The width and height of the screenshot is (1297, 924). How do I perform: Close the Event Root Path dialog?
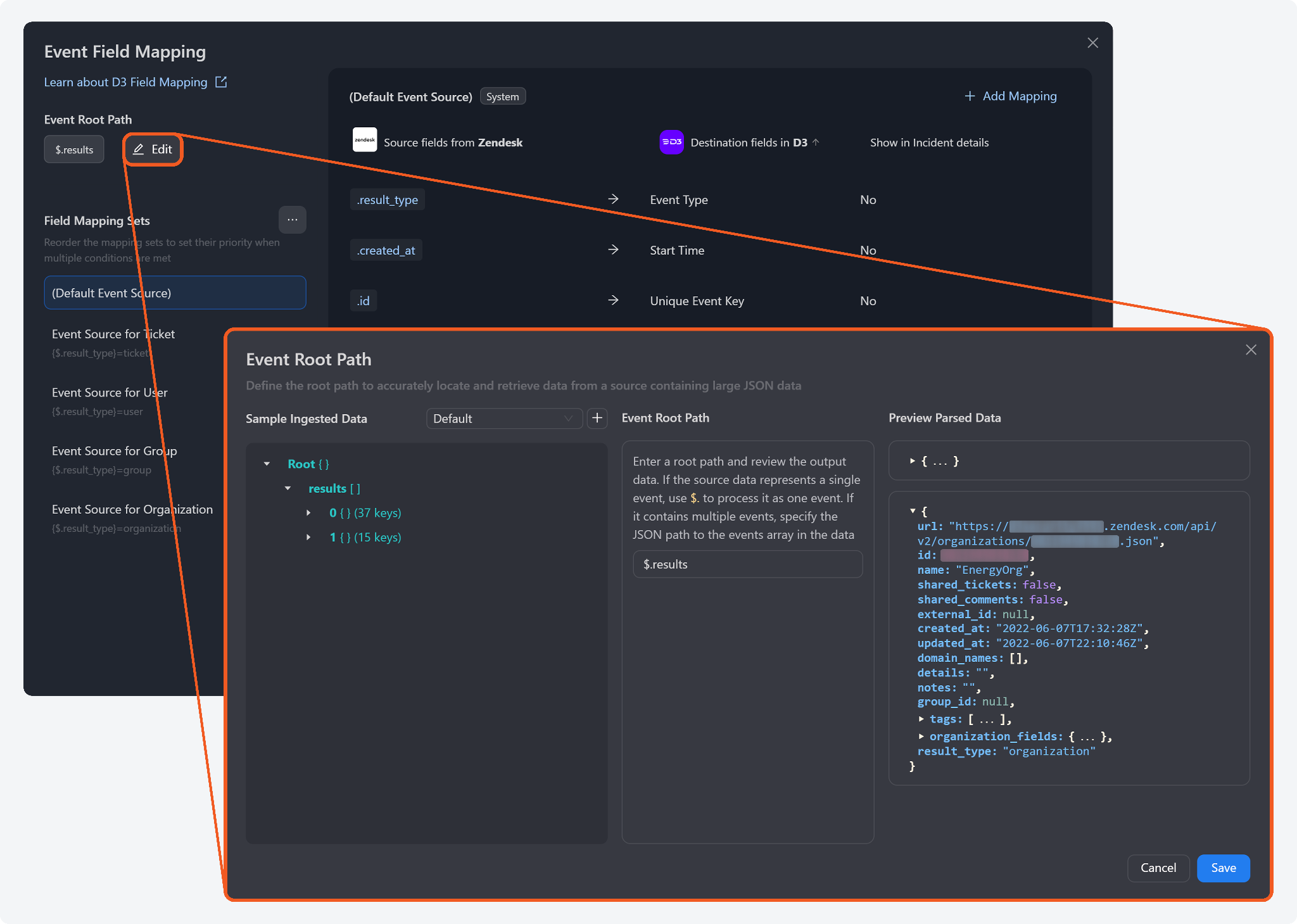(1251, 350)
